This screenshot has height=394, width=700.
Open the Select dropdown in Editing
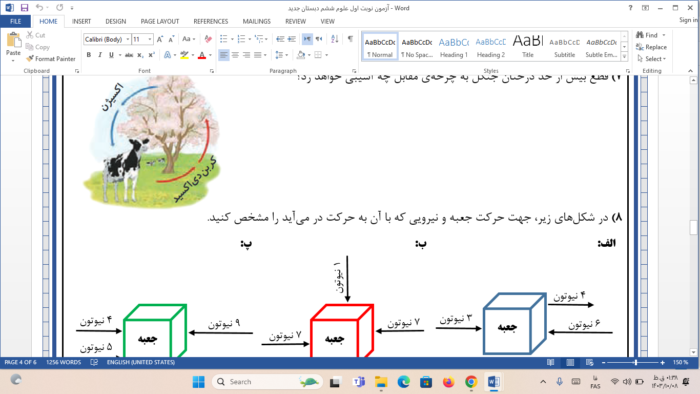pyautogui.click(x=652, y=58)
